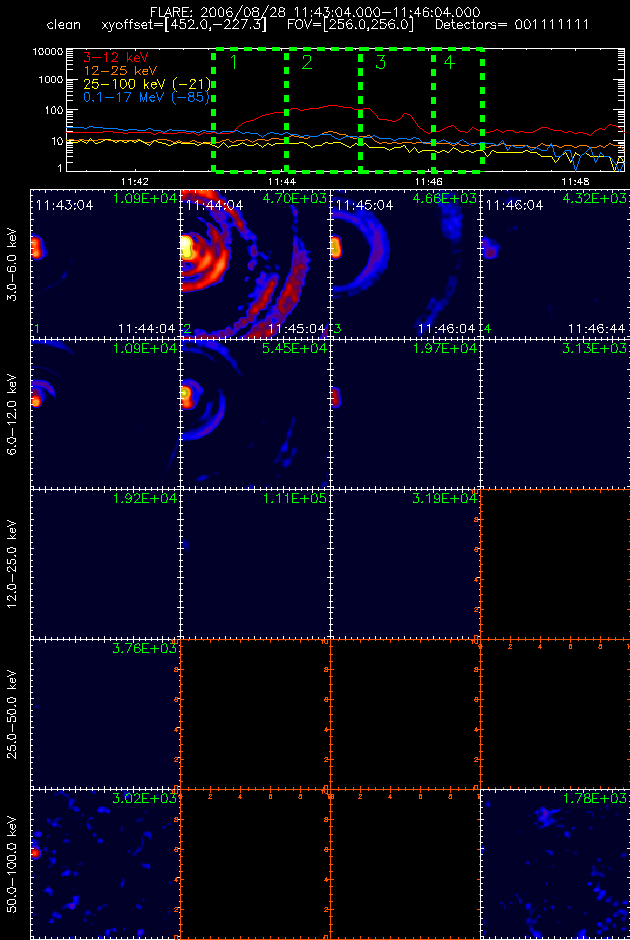Screen dimensions: 630x940
Task: Click the xyoffset=[452.0,-227.3] text
Action: point(184,26)
